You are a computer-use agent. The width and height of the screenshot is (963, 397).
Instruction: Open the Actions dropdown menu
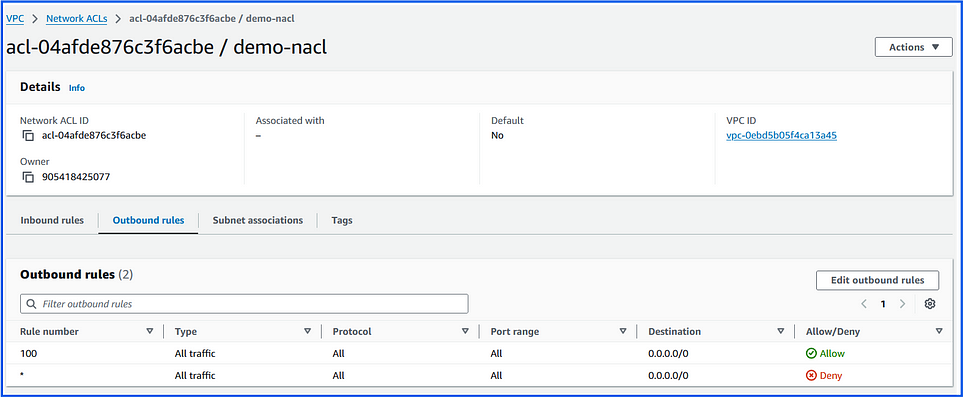913,47
